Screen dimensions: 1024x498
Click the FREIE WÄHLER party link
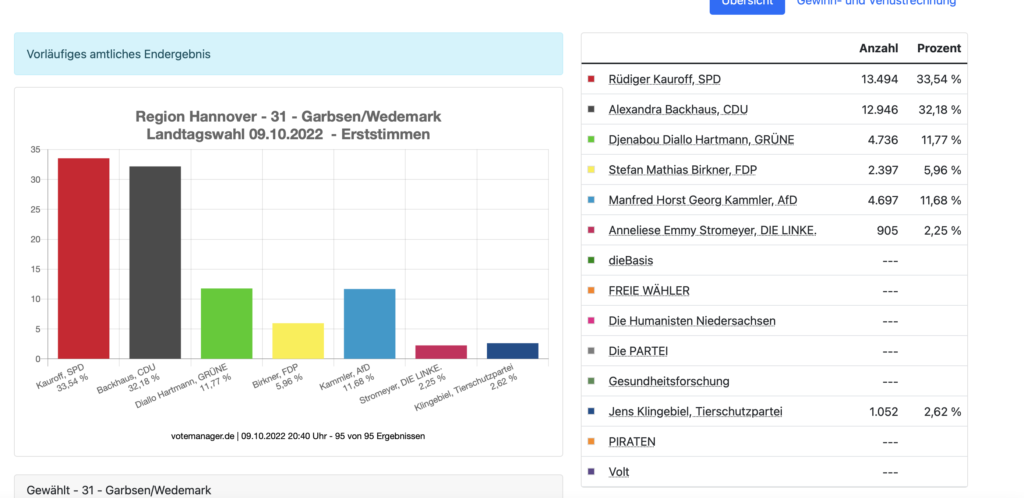[x=649, y=290]
